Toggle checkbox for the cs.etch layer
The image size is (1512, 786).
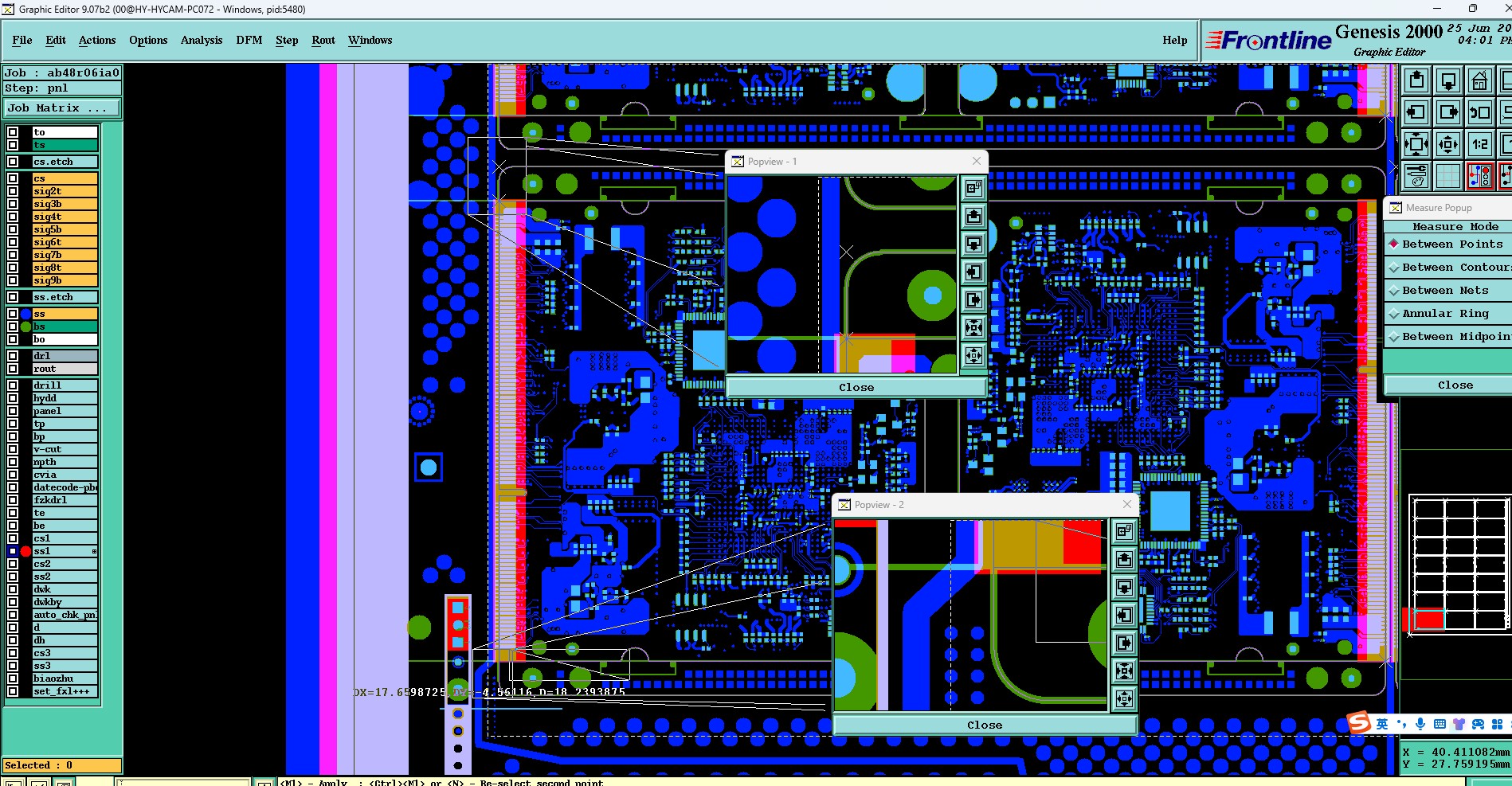tap(13, 162)
